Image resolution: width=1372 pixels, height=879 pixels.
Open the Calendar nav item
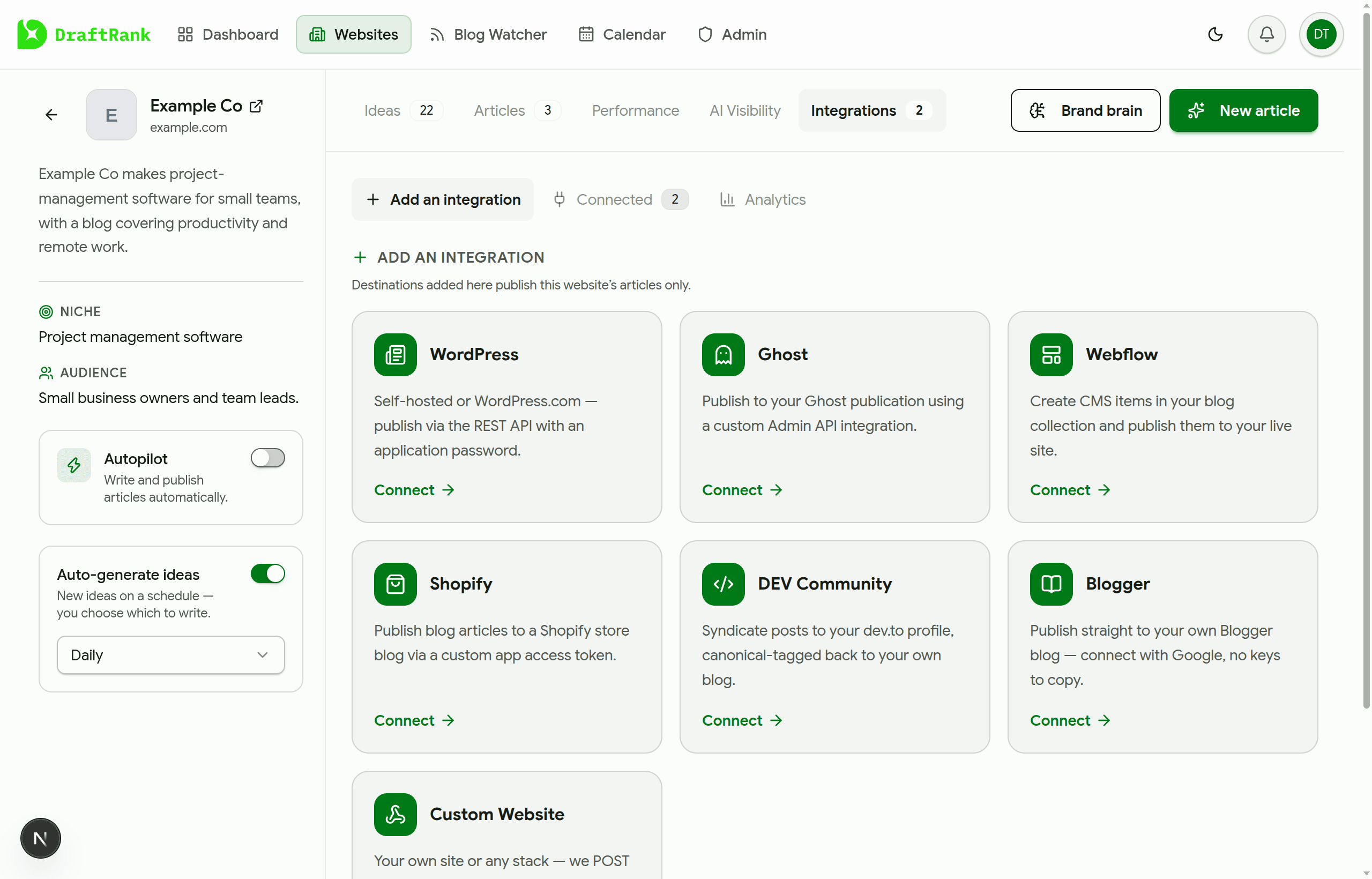tap(623, 34)
